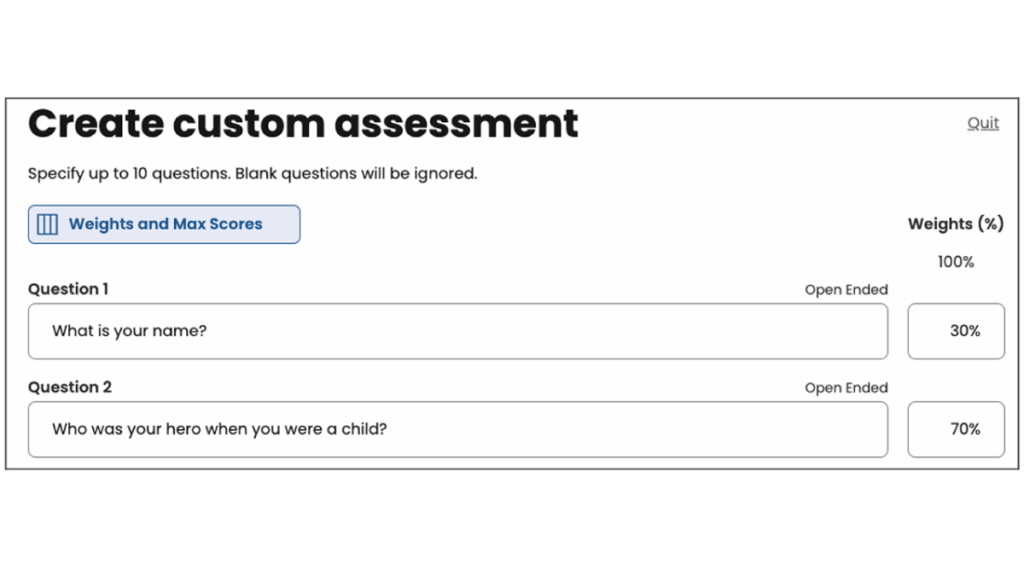
Task: Click the 'Blank questions will be ignored' sentence
Action: pyautogui.click(x=357, y=173)
